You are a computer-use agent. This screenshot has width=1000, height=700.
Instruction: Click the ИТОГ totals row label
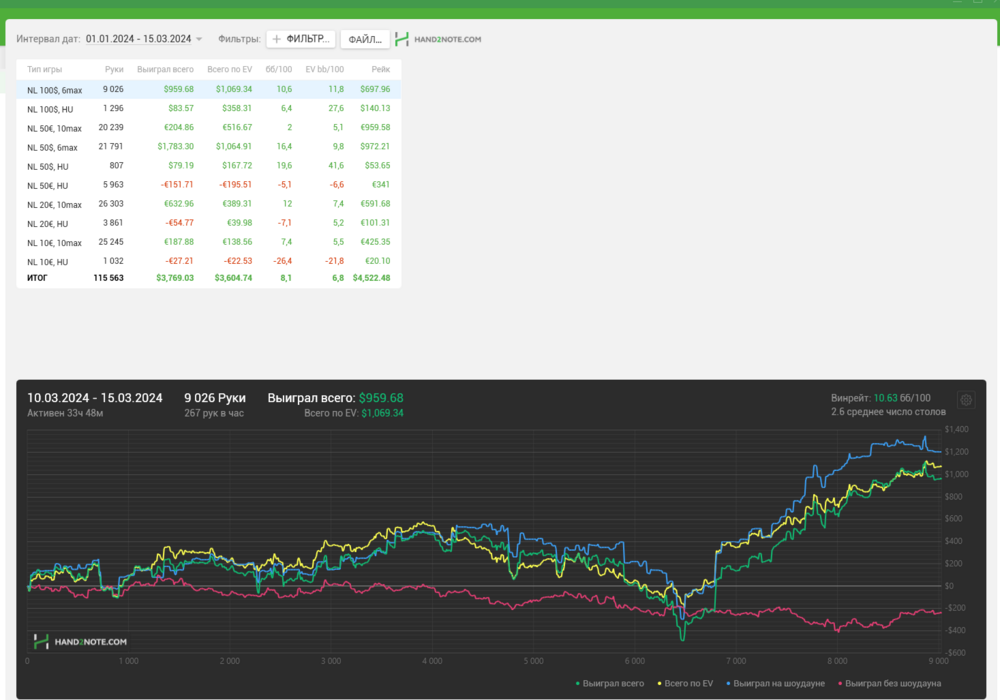pyautogui.click(x=37, y=278)
